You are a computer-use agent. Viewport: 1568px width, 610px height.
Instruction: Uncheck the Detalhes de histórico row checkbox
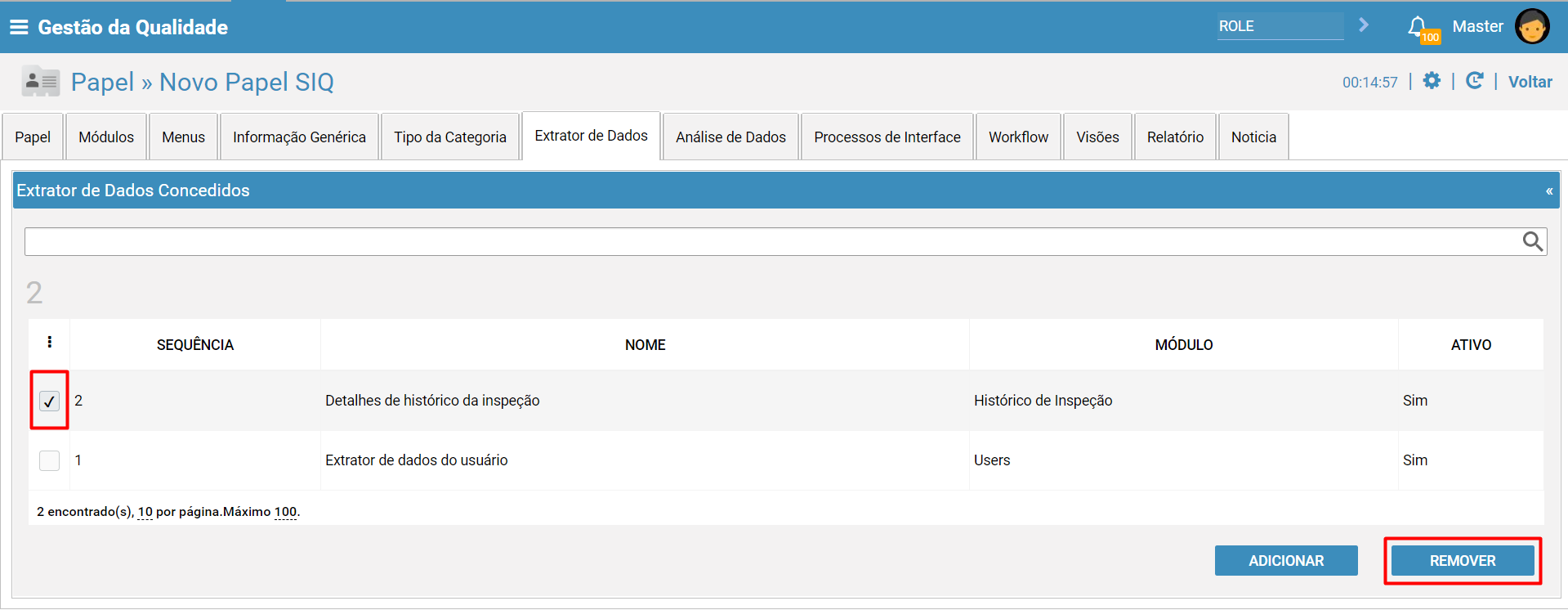pyautogui.click(x=49, y=401)
